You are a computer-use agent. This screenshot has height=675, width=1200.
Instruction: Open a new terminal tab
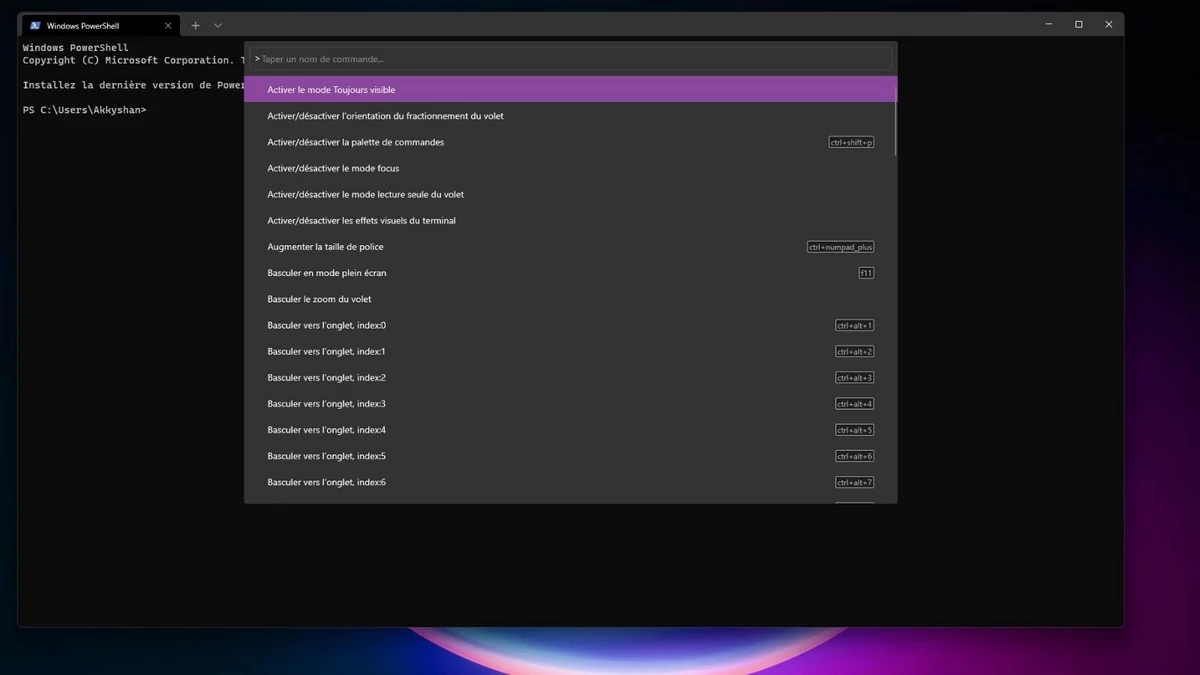[195, 25]
